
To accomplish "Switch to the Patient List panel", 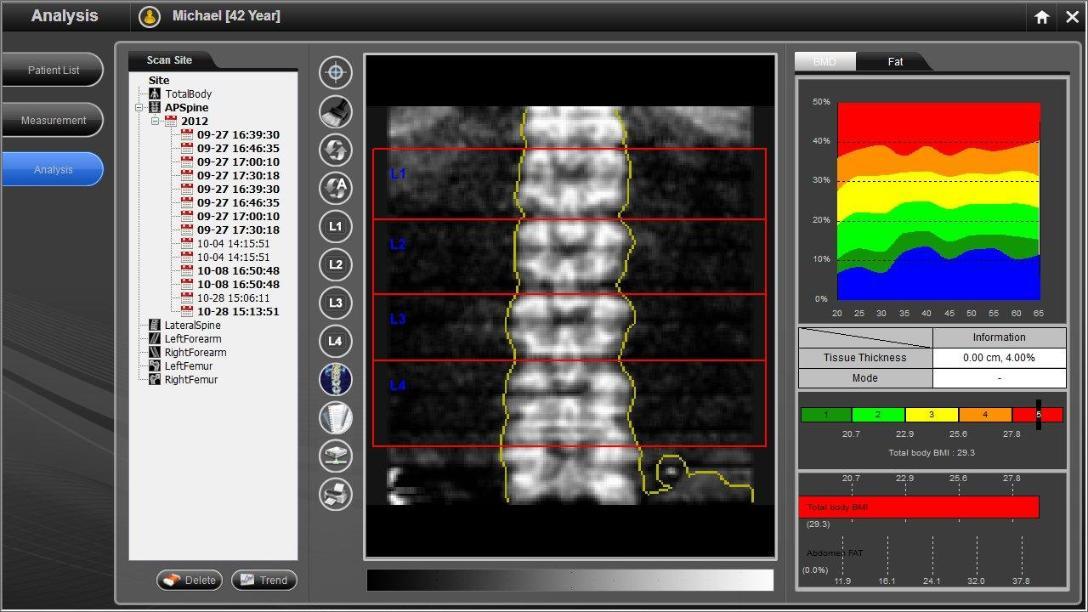I will pyautogui.click(x=53, y=69).
